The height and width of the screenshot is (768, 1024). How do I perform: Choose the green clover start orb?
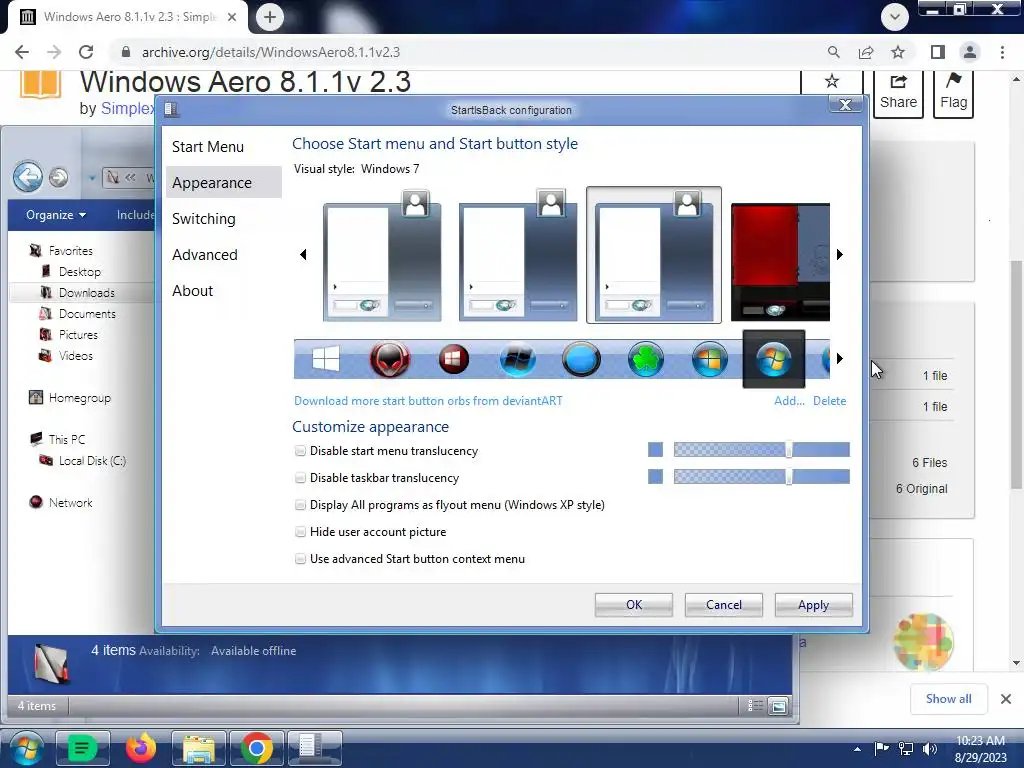pos(645,359)
